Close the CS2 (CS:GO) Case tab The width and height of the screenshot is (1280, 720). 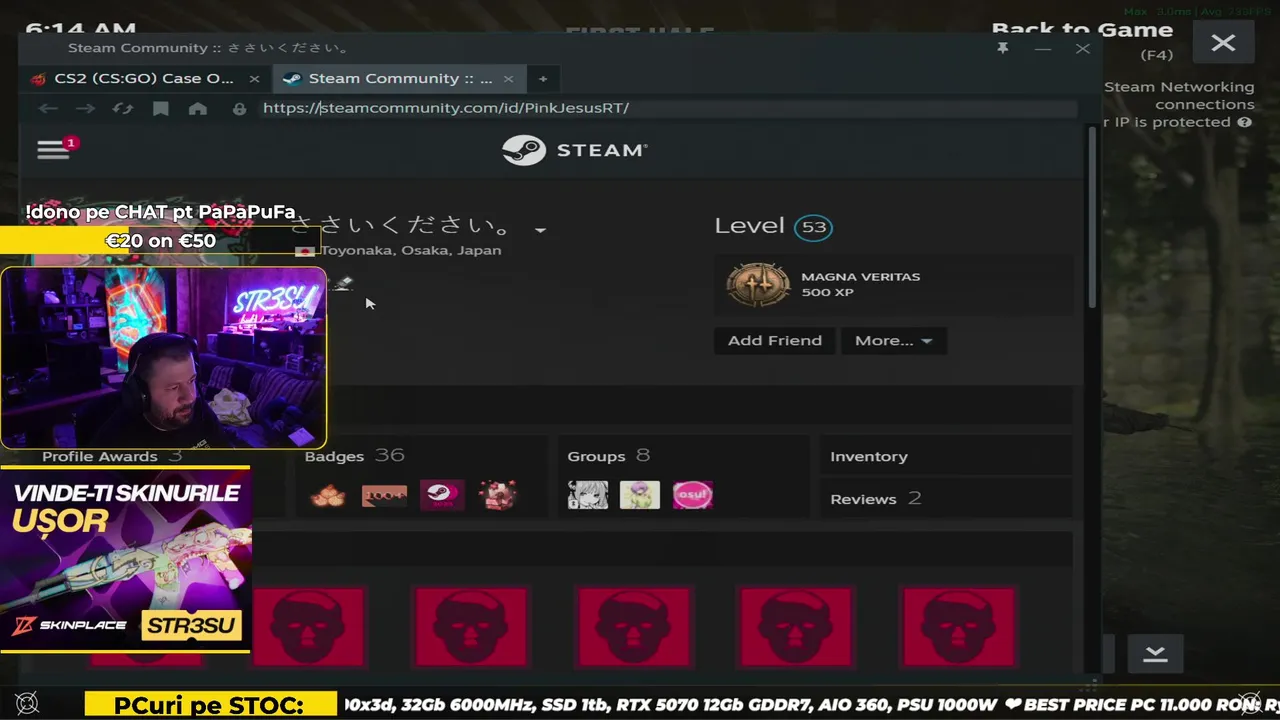click(x=254, y=79)
